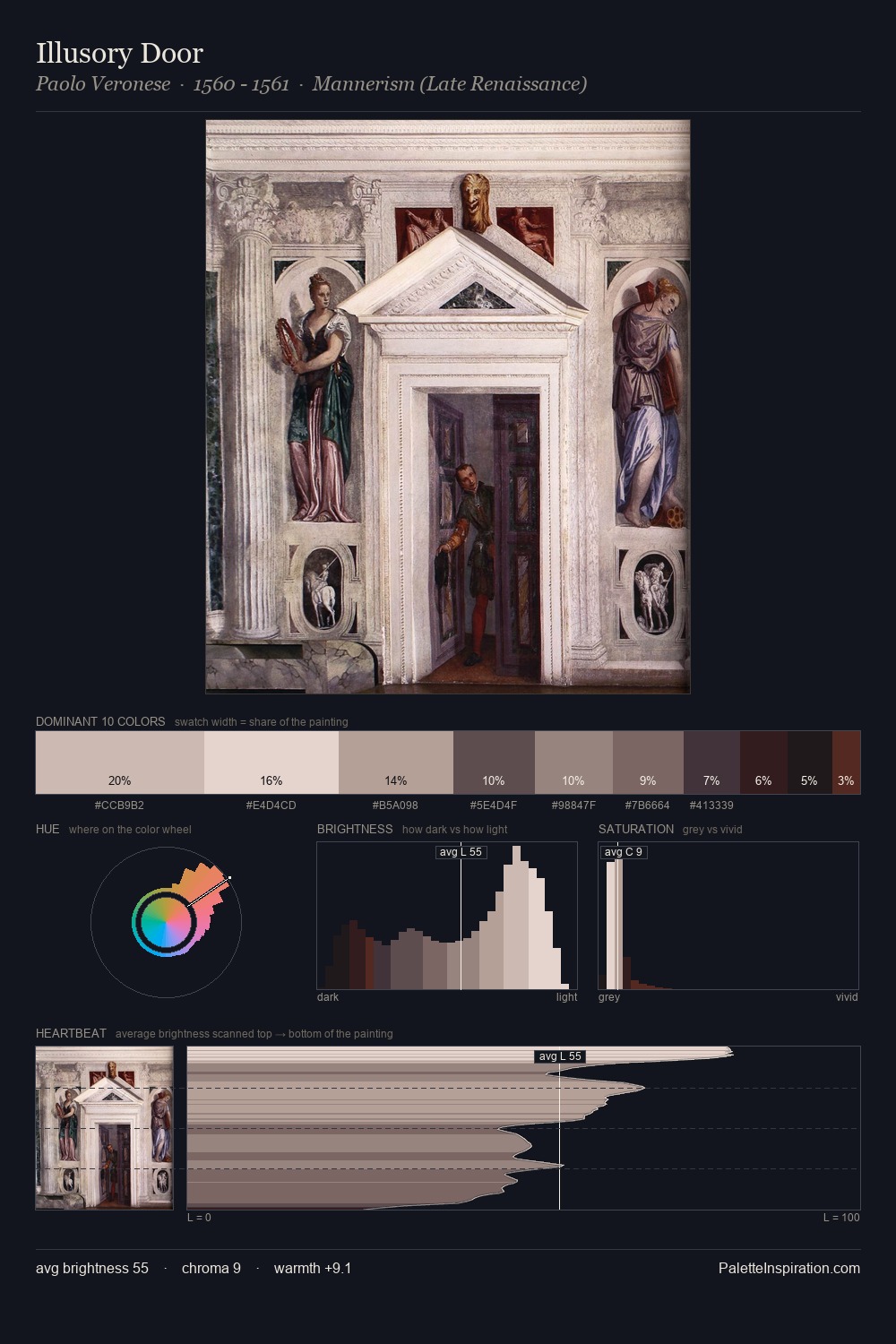
Task: Click the hex label #7B6664
Action: click(x=648, y=806)
